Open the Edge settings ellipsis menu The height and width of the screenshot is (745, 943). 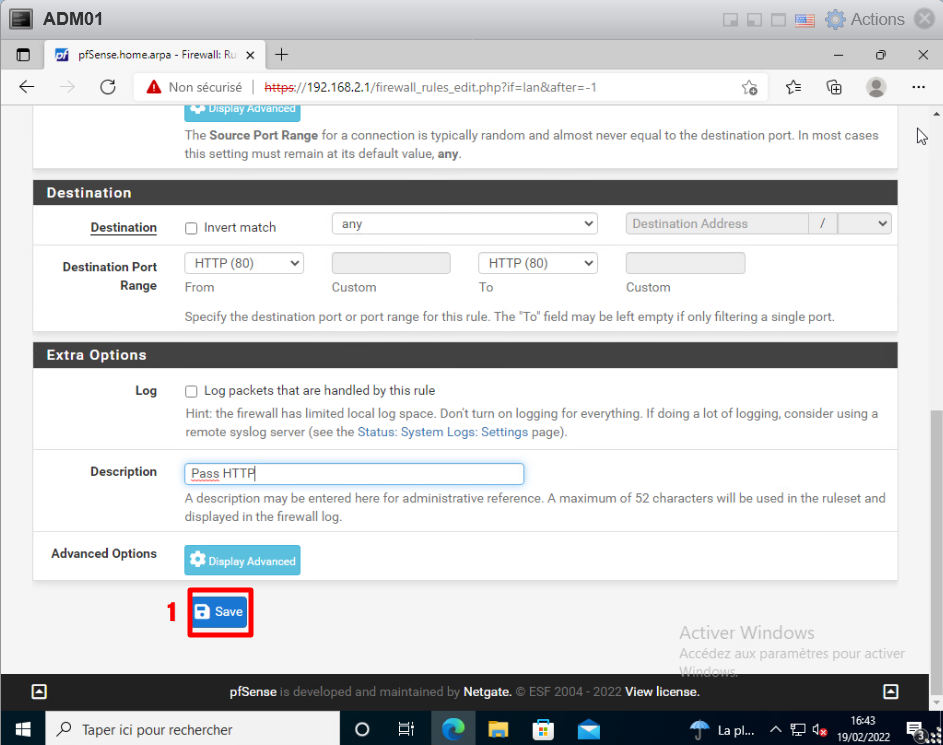pyautogui.click(x=918, y=87)
